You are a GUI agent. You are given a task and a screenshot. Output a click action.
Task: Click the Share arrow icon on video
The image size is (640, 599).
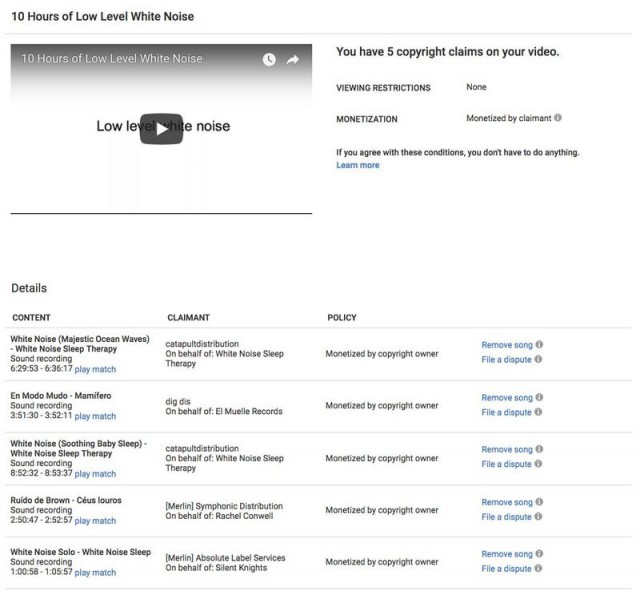[293, 60]
